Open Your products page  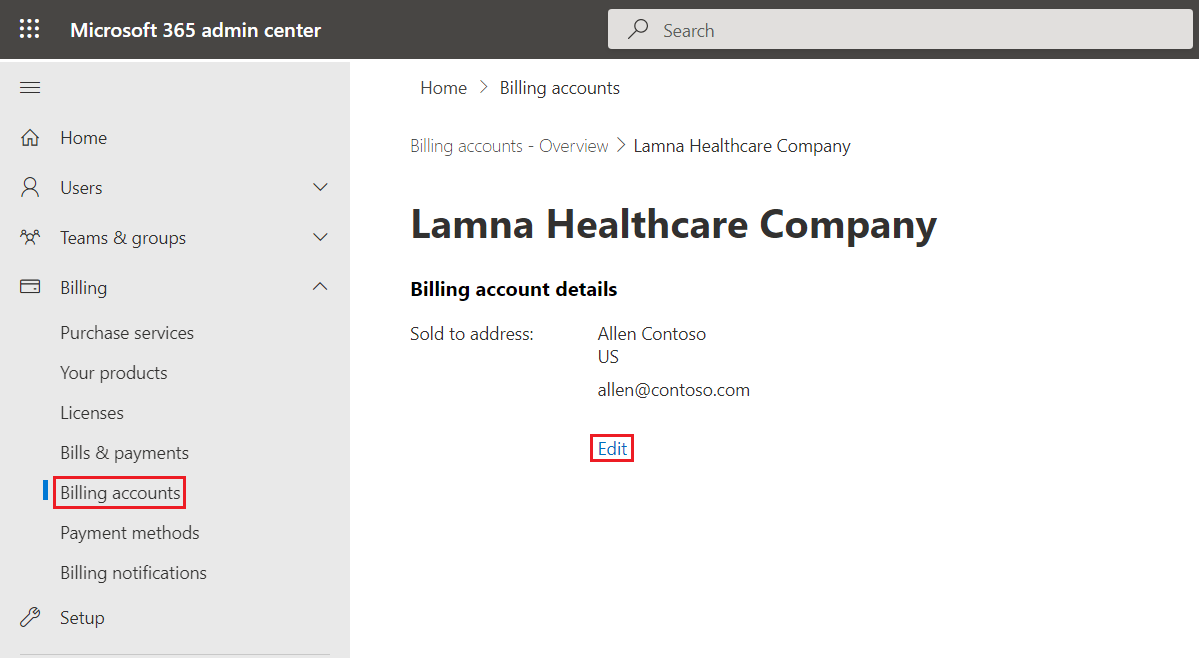click(x=114, y=373)
